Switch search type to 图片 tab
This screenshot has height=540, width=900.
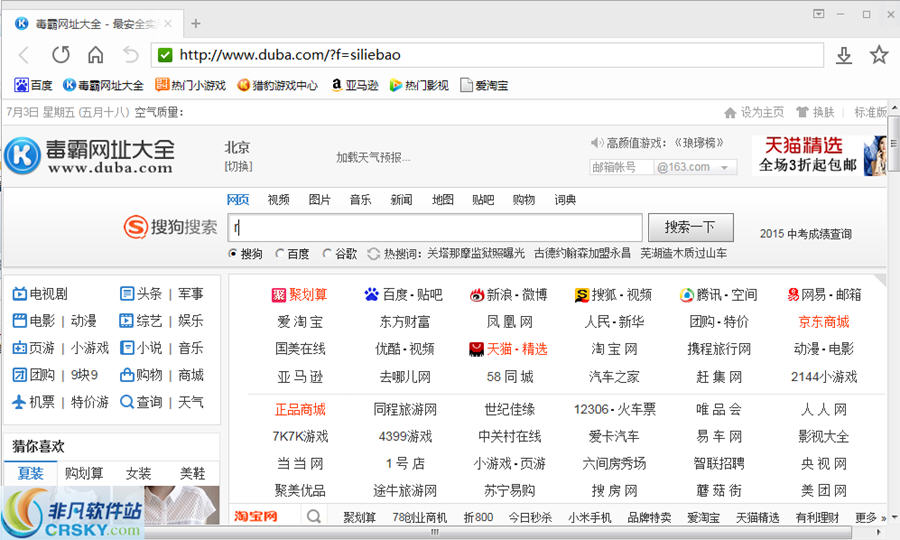[x=320, y=200]
